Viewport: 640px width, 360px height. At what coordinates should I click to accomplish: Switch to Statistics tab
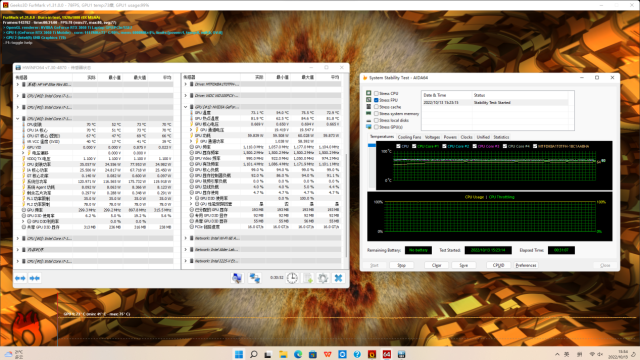coord(501,137)
